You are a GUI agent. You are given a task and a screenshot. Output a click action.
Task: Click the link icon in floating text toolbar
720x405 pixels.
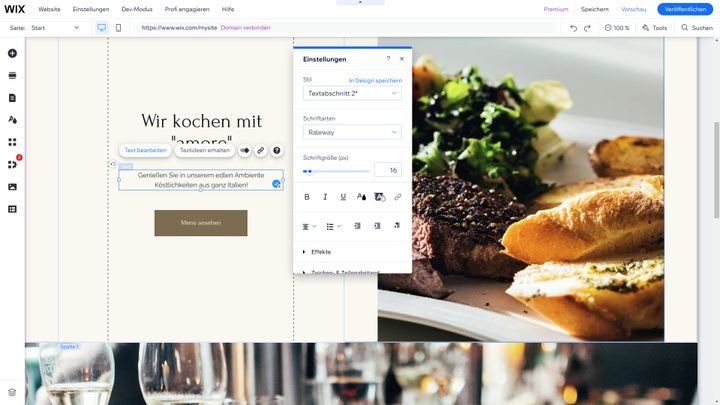click(x=260, y=151)
